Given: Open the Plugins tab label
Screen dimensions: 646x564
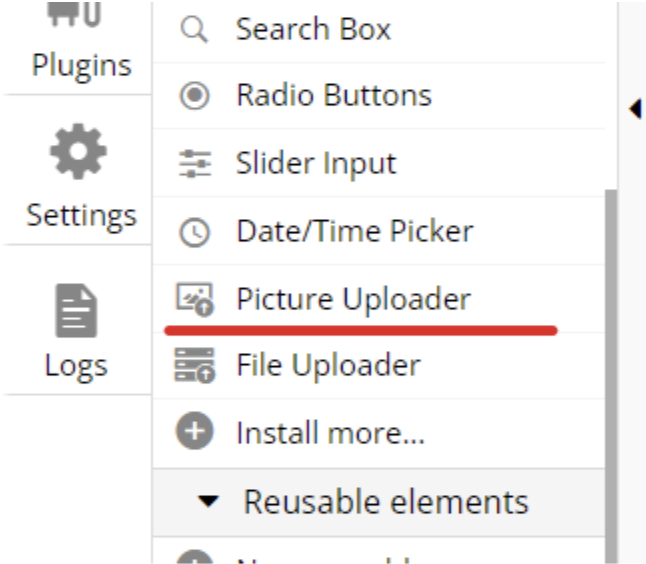Looking at the screenshot, I should pos(81,65).
